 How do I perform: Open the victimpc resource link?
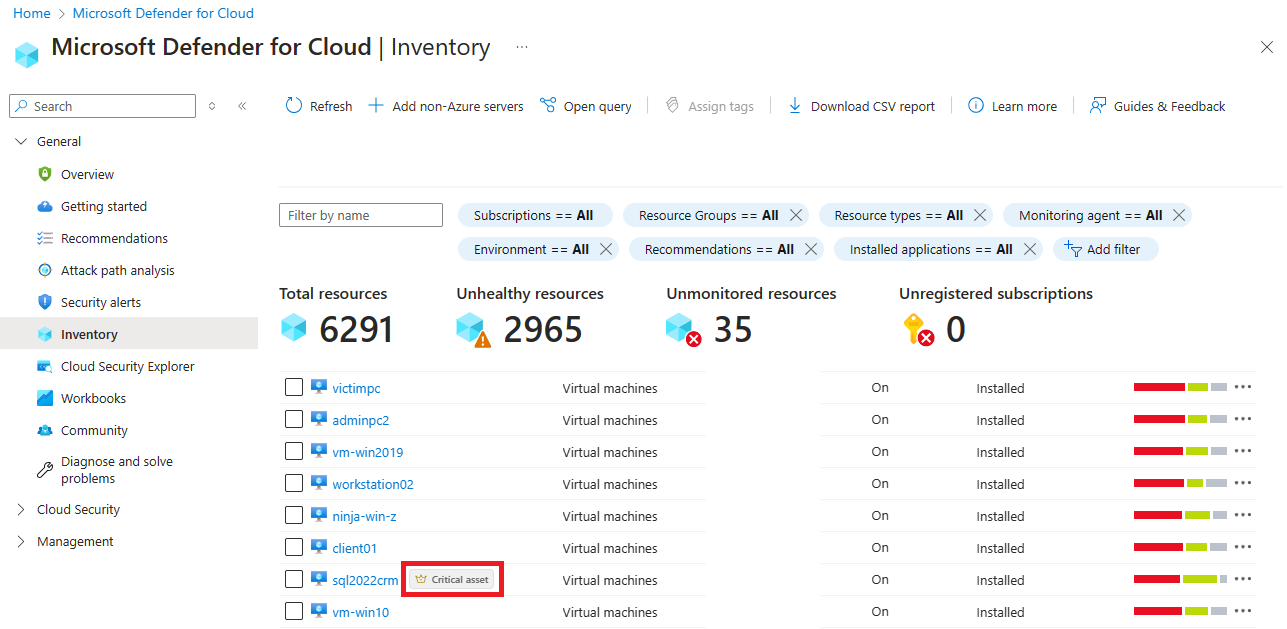[x=356, y=388]
